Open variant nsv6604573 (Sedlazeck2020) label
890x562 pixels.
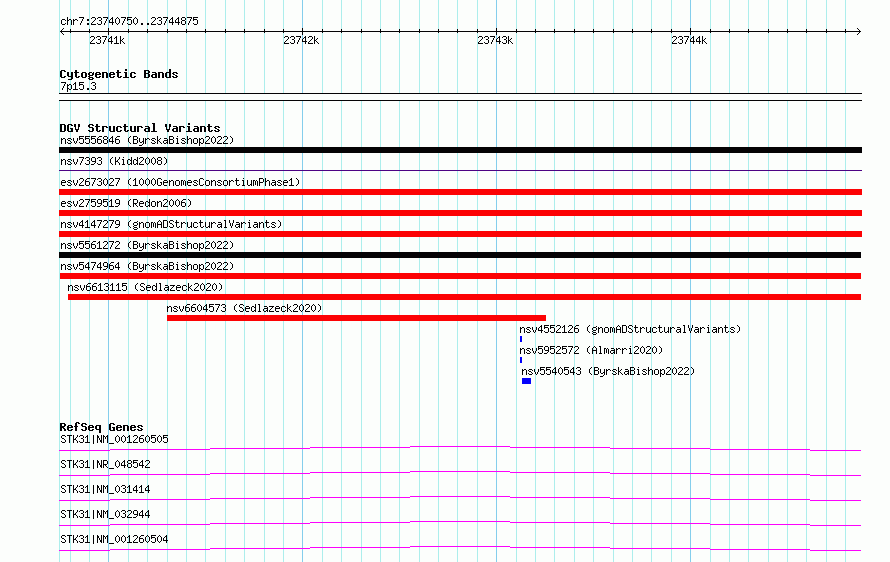coord(244,308)
